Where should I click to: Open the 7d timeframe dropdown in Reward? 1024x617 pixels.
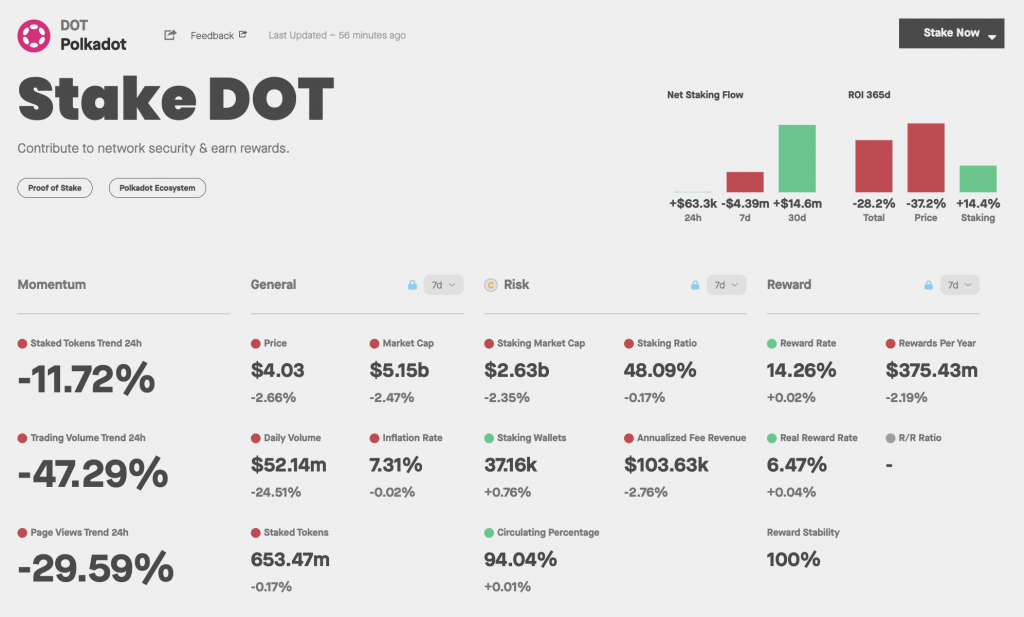coord(959,285)
